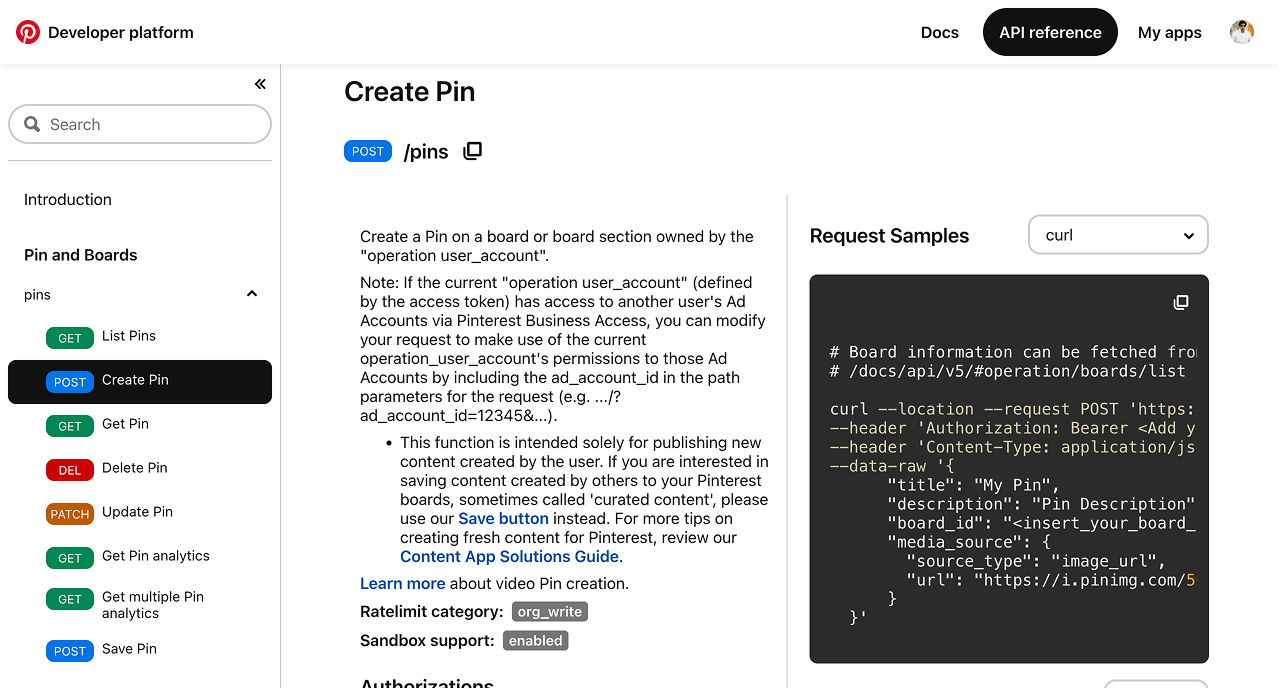The width and height of the screenshot is (1278, 688).
Task: Click the enabled sandbox tag
Action: 536,641
